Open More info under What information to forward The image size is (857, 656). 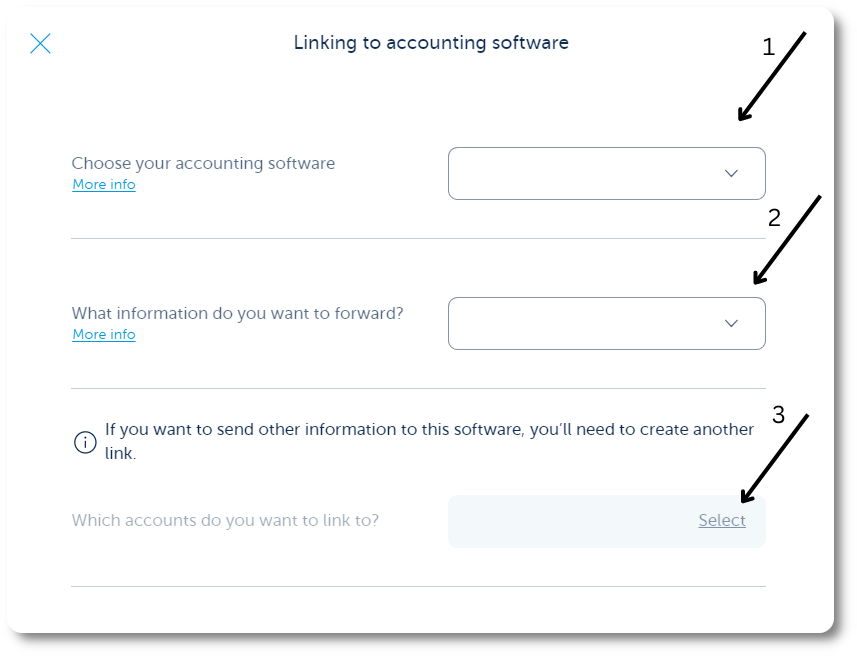104,335
